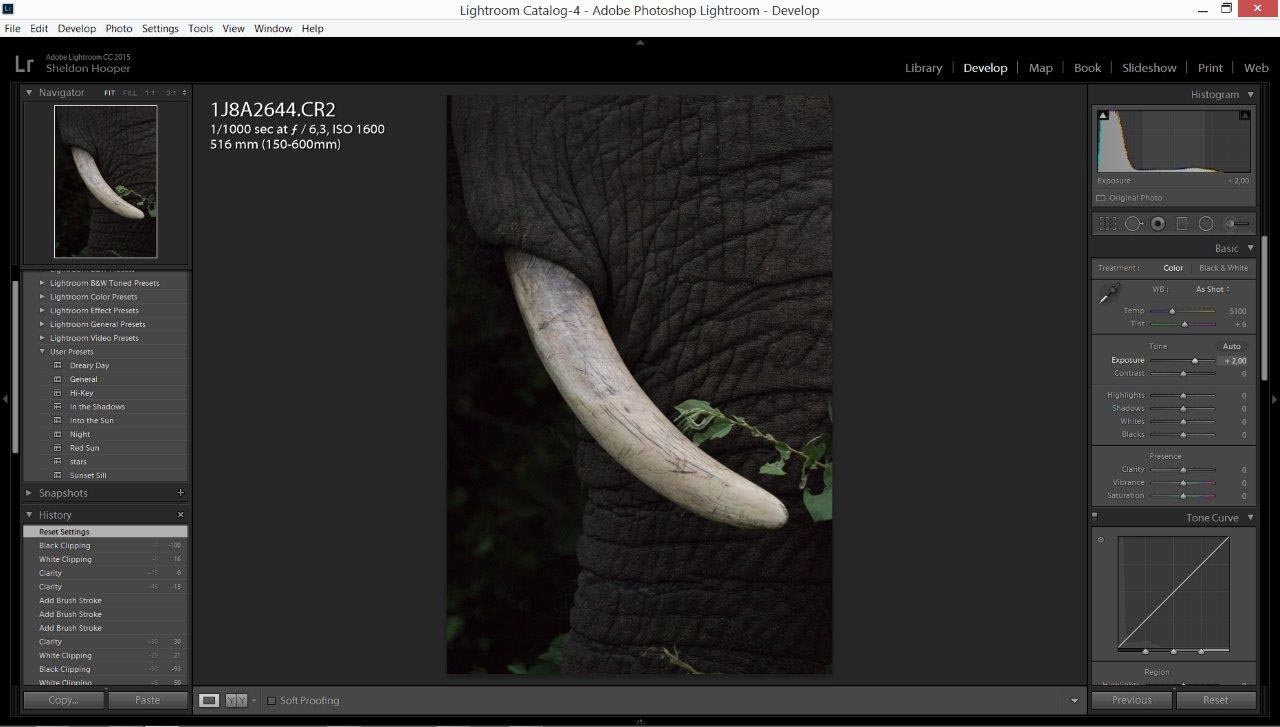
Task: Click the Navigator preview thumbnail
Action: click(105, 181)
